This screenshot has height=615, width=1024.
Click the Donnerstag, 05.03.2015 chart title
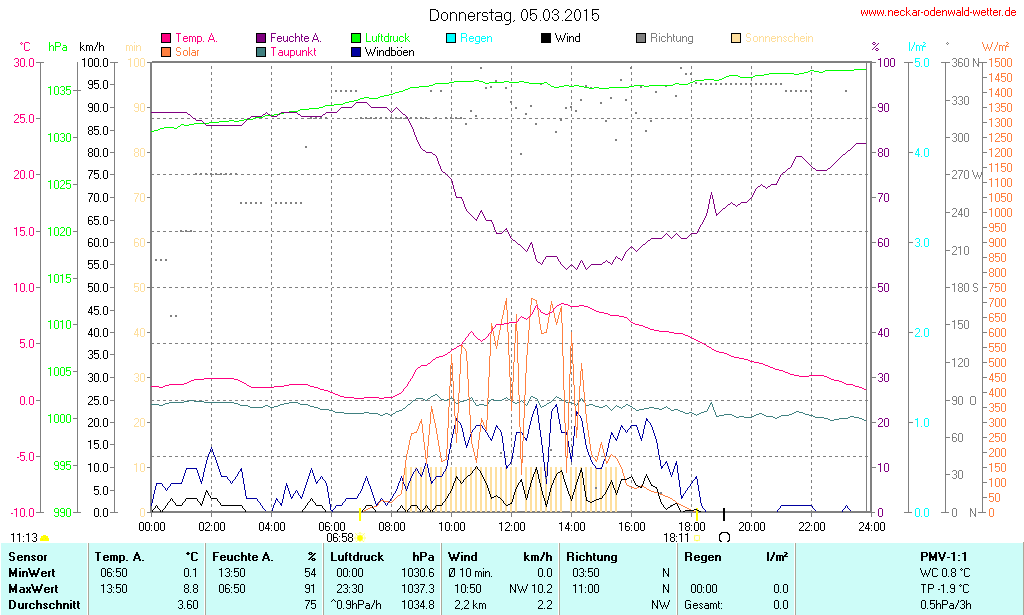(x=514, y=15)
